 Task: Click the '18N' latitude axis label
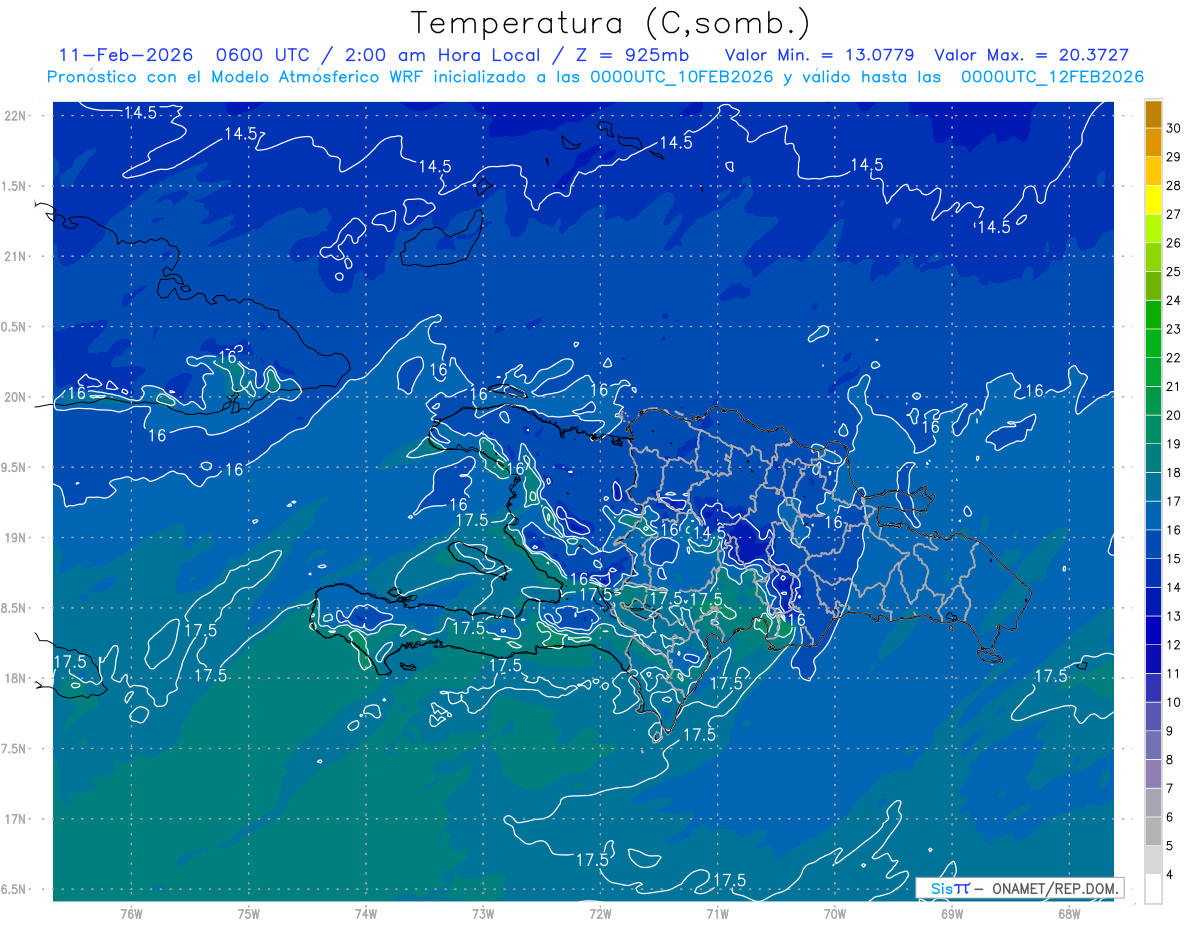coord(15,678)
